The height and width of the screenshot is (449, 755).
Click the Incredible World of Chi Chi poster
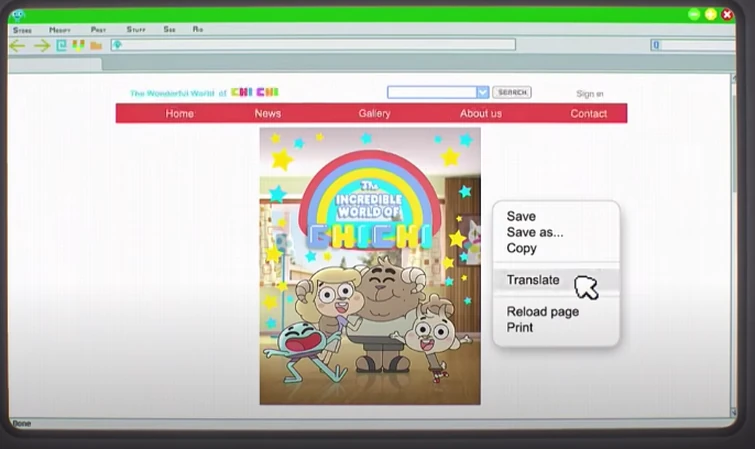370,266
